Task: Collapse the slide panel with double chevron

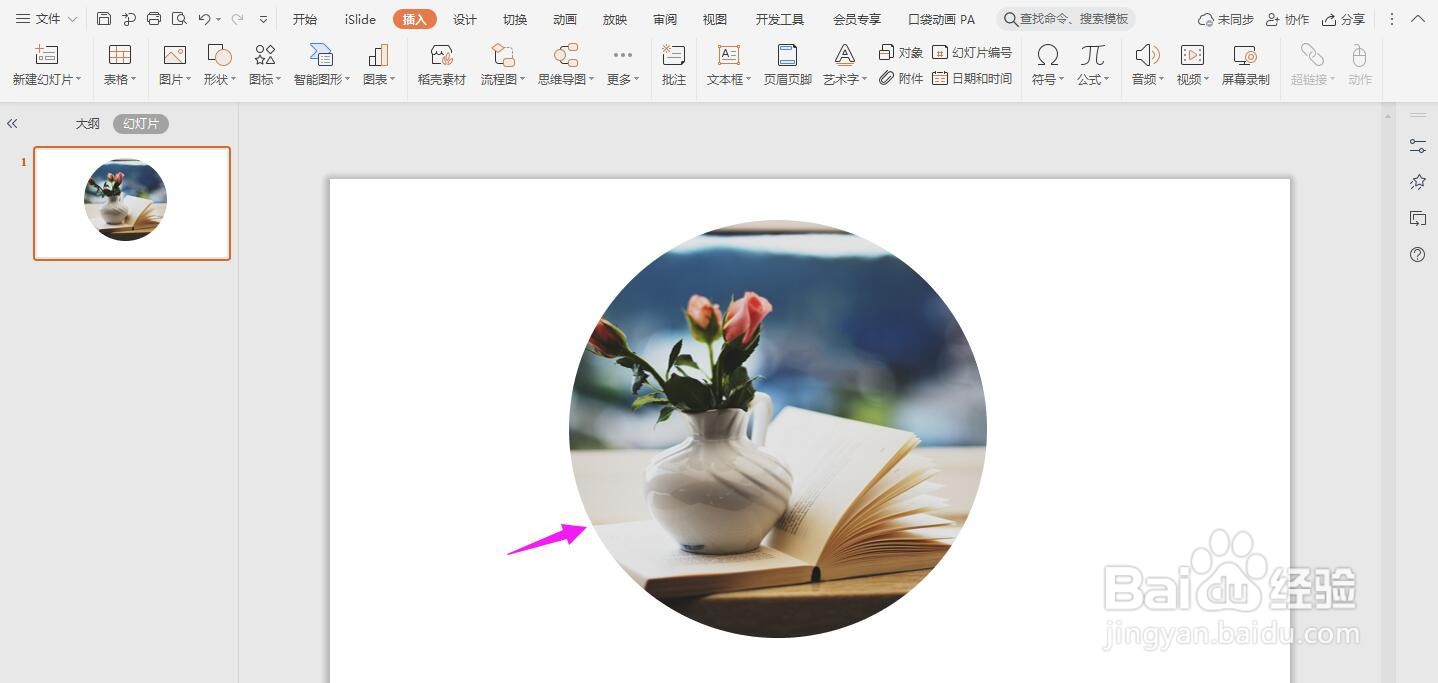Action: coord(12,124)
